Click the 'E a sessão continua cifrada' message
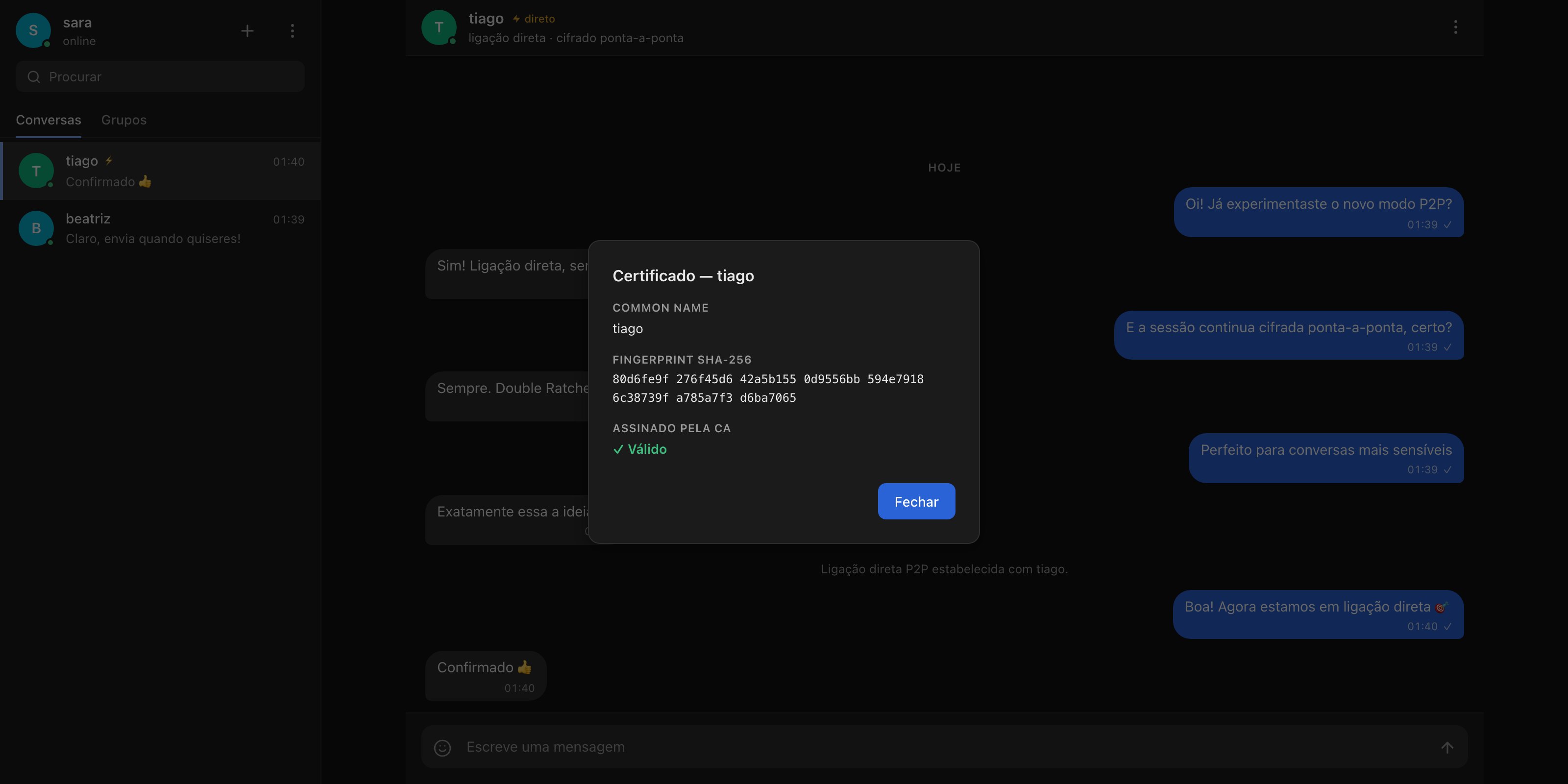 1289,335
